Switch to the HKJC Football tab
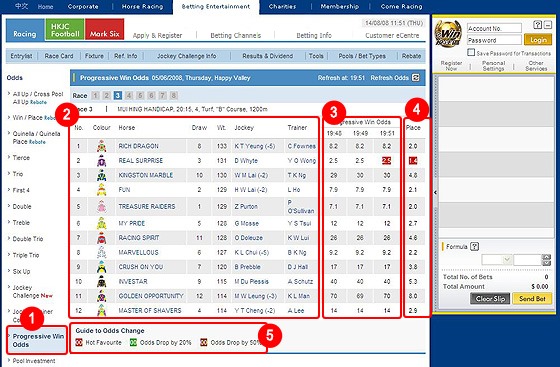 [65, 30]
